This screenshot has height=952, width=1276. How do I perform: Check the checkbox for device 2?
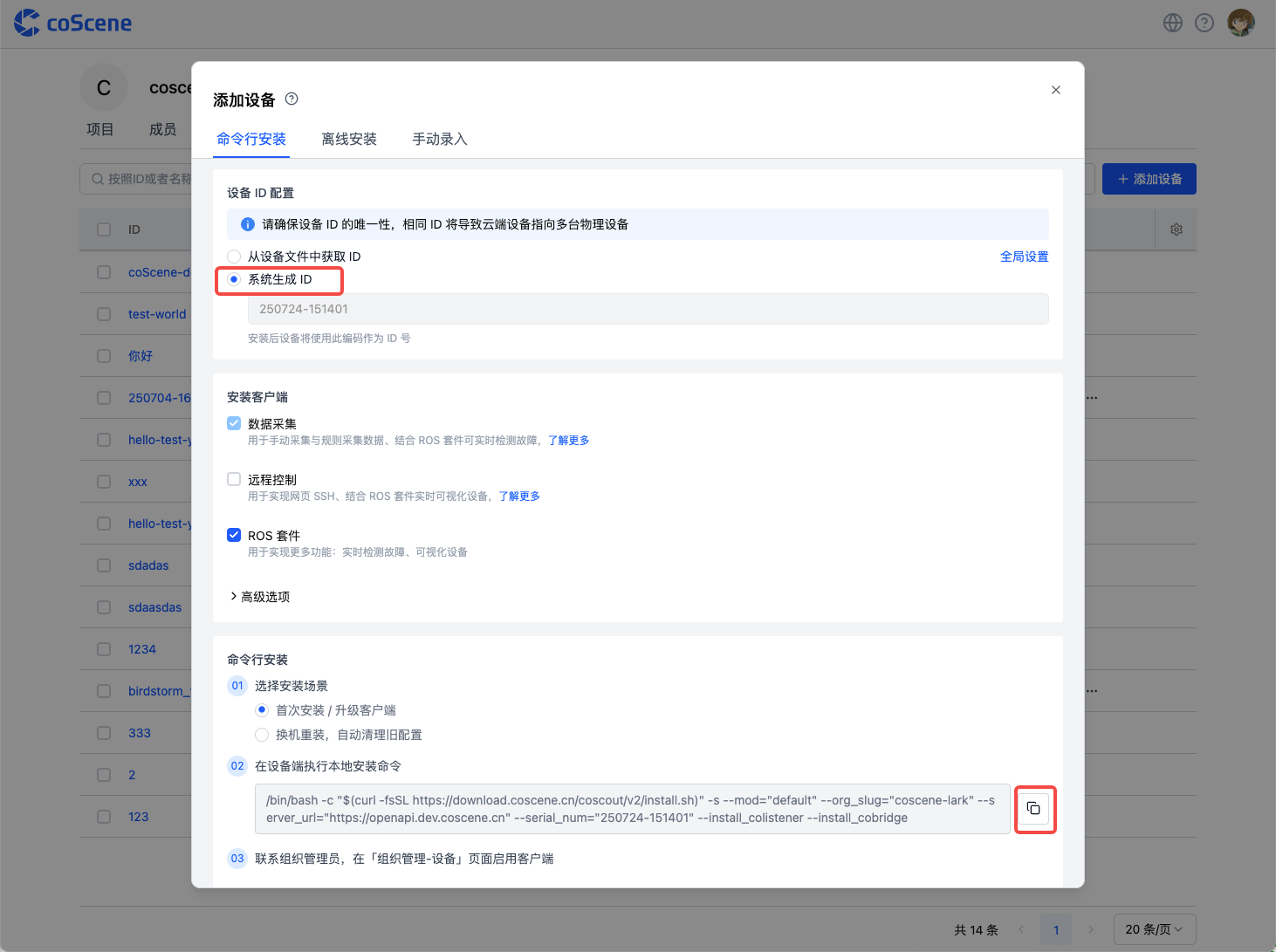point(104,775)
